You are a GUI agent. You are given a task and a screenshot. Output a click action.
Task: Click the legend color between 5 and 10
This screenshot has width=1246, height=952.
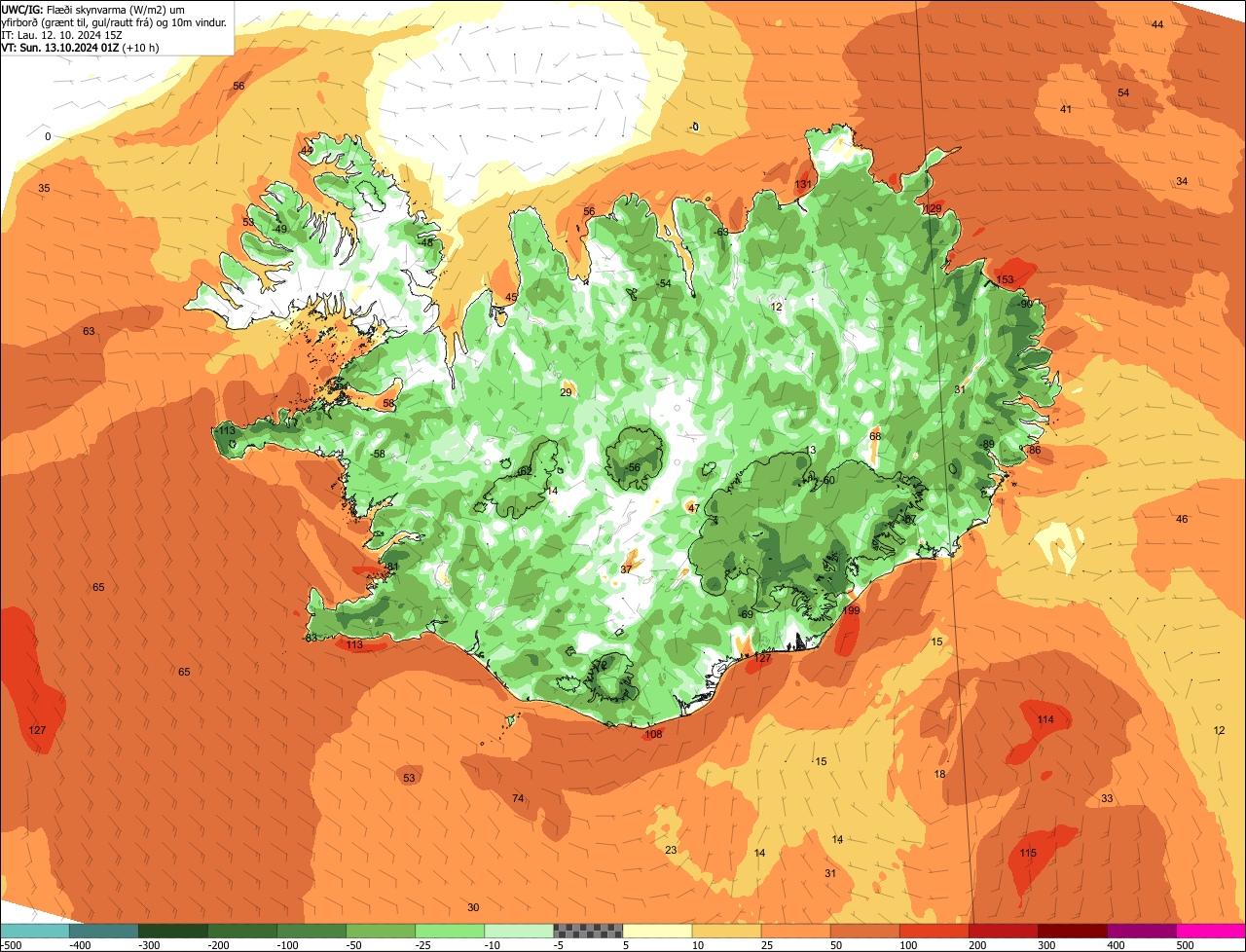pos(657,931)
